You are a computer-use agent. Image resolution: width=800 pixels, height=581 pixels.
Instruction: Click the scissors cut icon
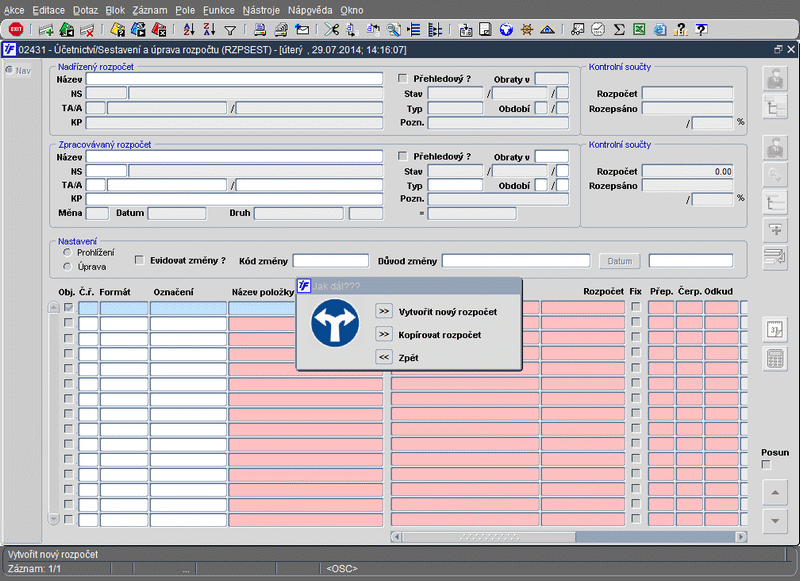click(332, 30)
